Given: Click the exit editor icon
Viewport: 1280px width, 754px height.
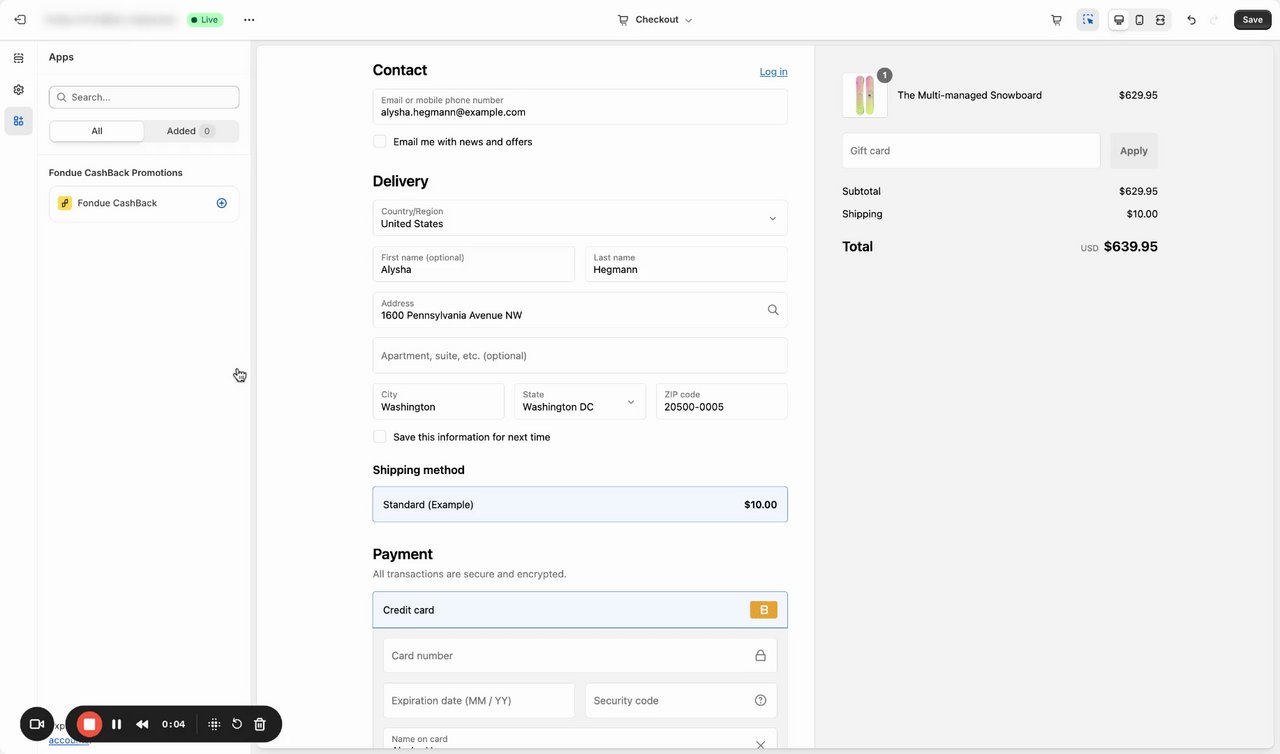Looking at the screenshot, I should pyautogui.click(x=20, y=20).
